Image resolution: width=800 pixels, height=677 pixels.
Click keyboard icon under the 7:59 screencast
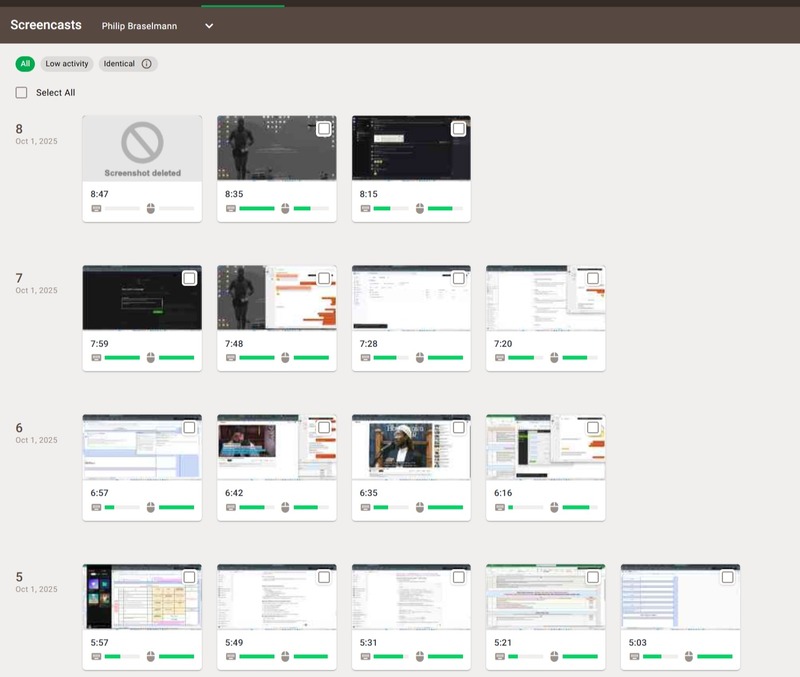96,357
